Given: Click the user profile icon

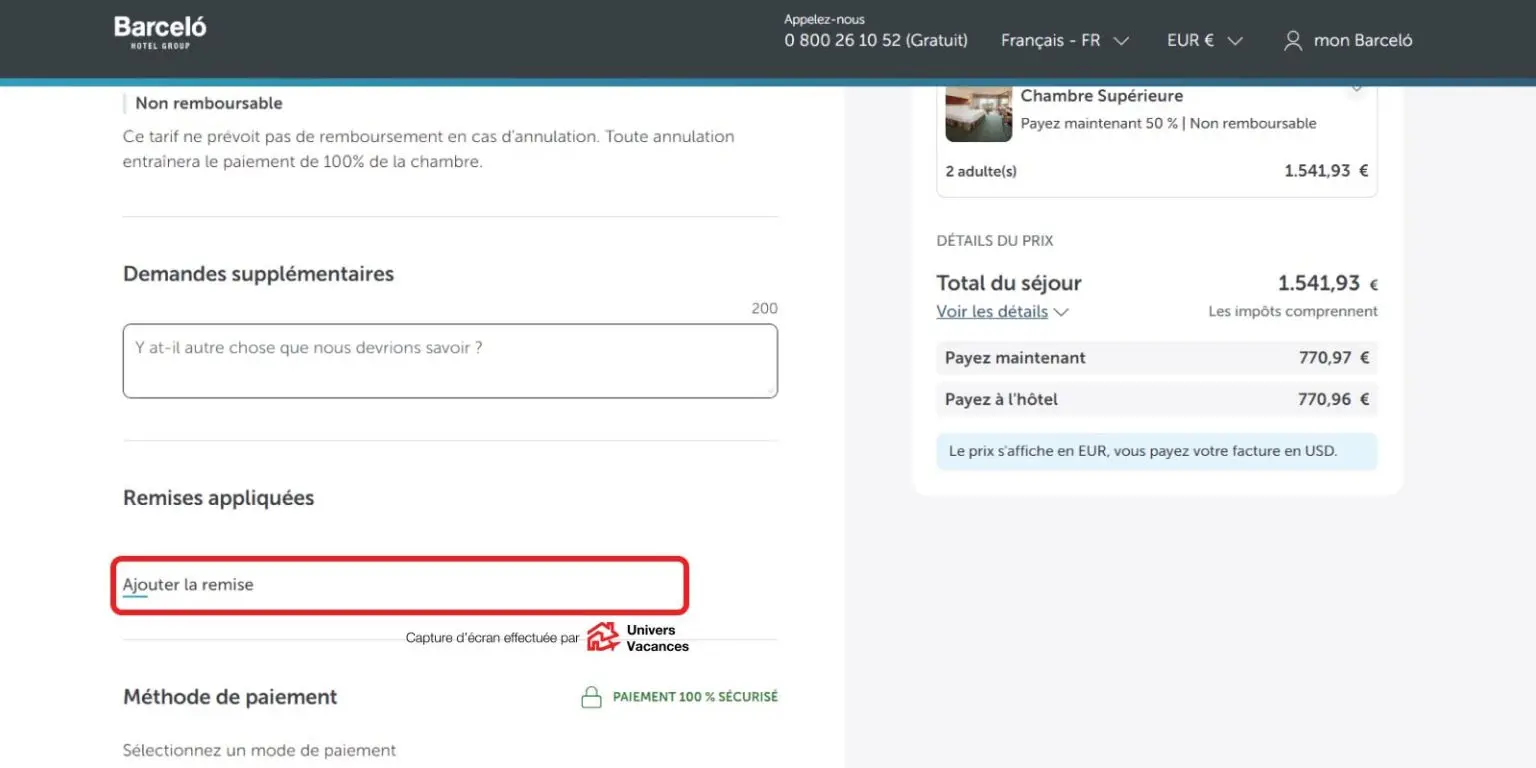Looking at the screenshot, I should click(x=1293, y=41).
